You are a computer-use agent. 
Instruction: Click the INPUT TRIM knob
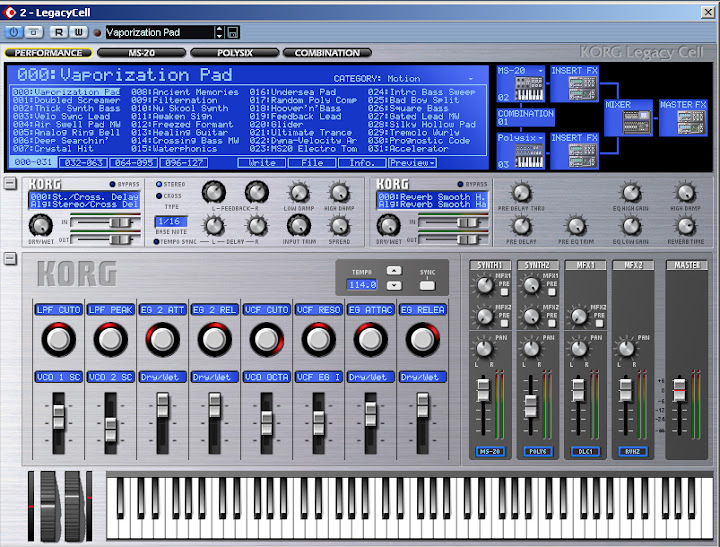pyautogui.click(x=299, y=225)
